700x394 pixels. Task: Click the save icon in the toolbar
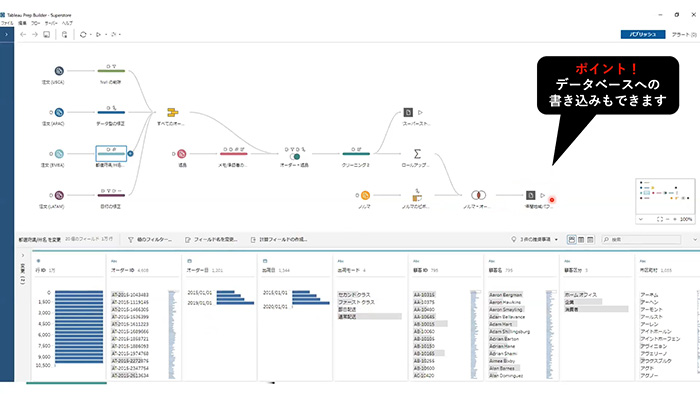(x=46, y=34)
